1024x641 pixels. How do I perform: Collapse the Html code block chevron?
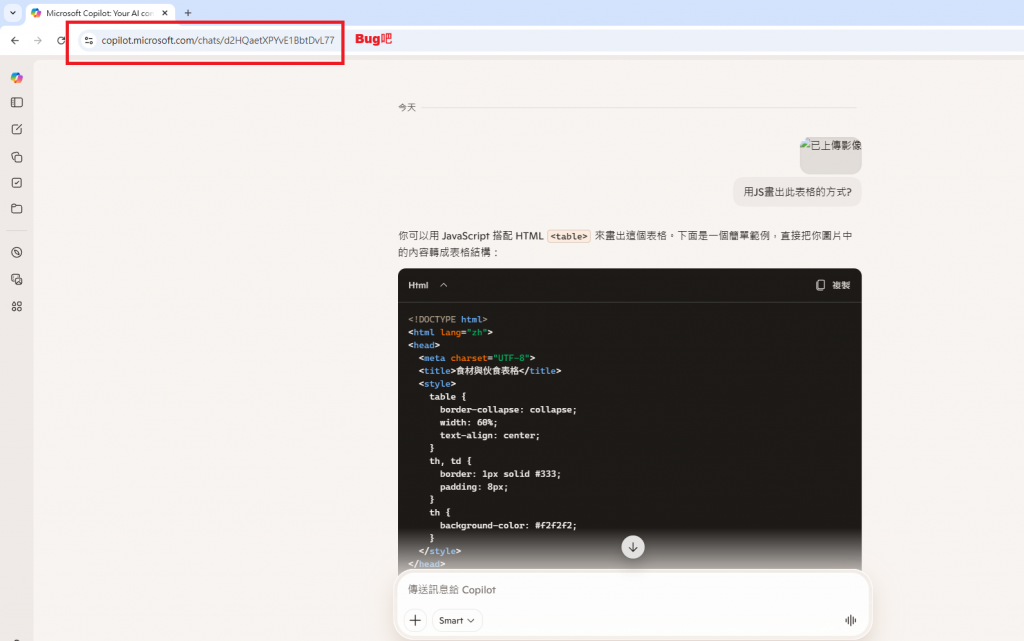click(443, 285)
